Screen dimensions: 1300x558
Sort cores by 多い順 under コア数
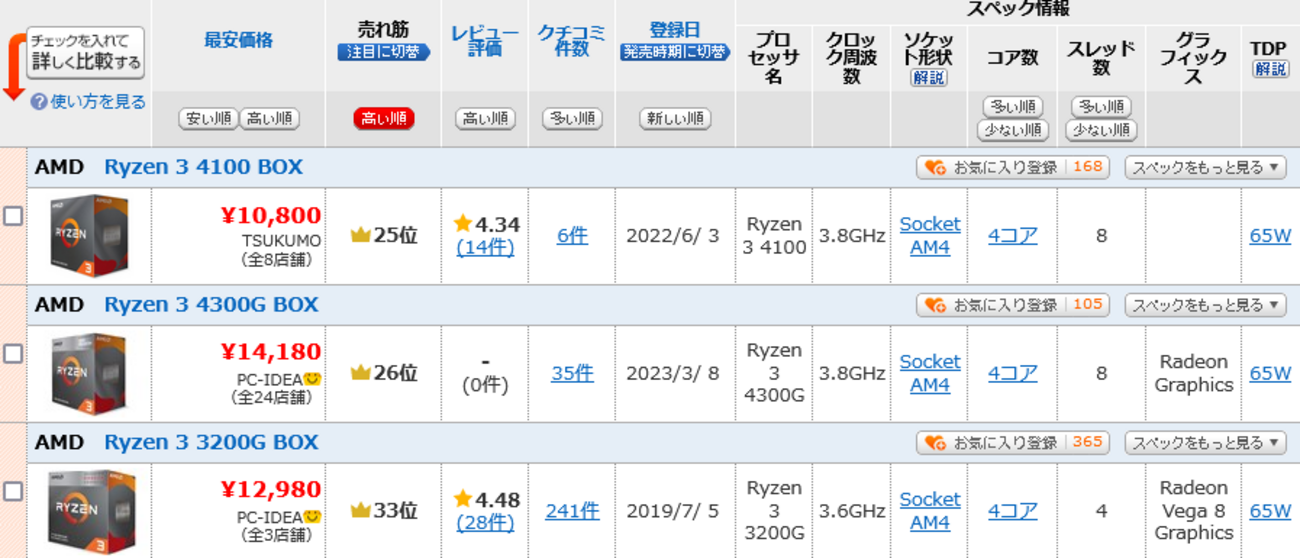click(x=1013, y=107)
